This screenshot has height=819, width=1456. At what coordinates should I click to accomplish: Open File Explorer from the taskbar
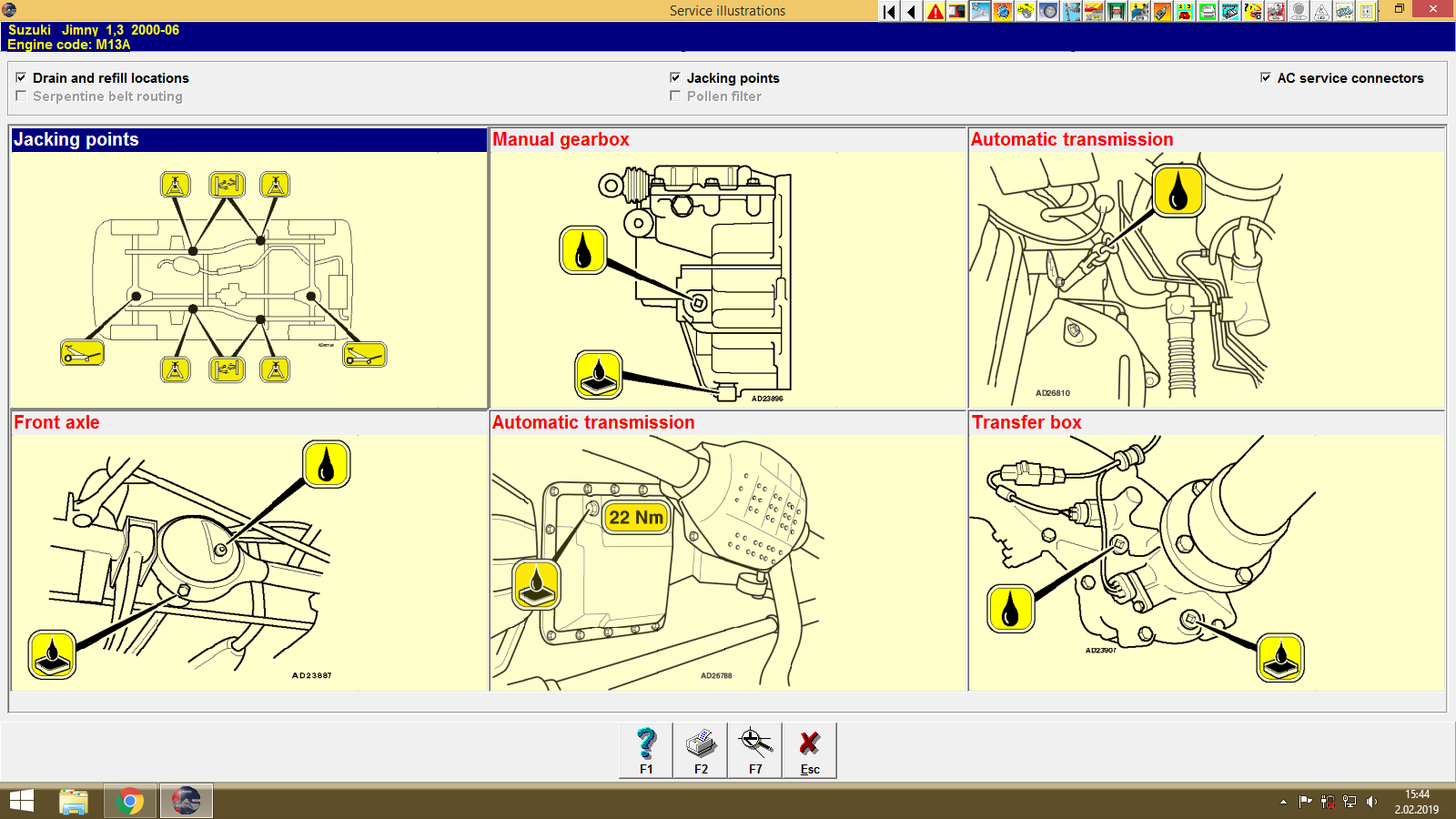click(x=72, y=802)
